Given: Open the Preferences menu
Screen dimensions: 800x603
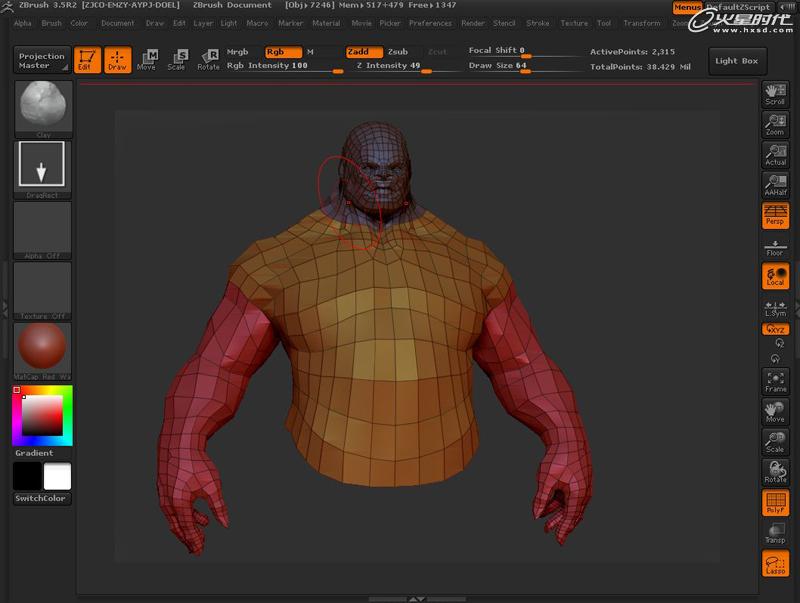Looking at the screenshot, I should click(x=430, y=23).
